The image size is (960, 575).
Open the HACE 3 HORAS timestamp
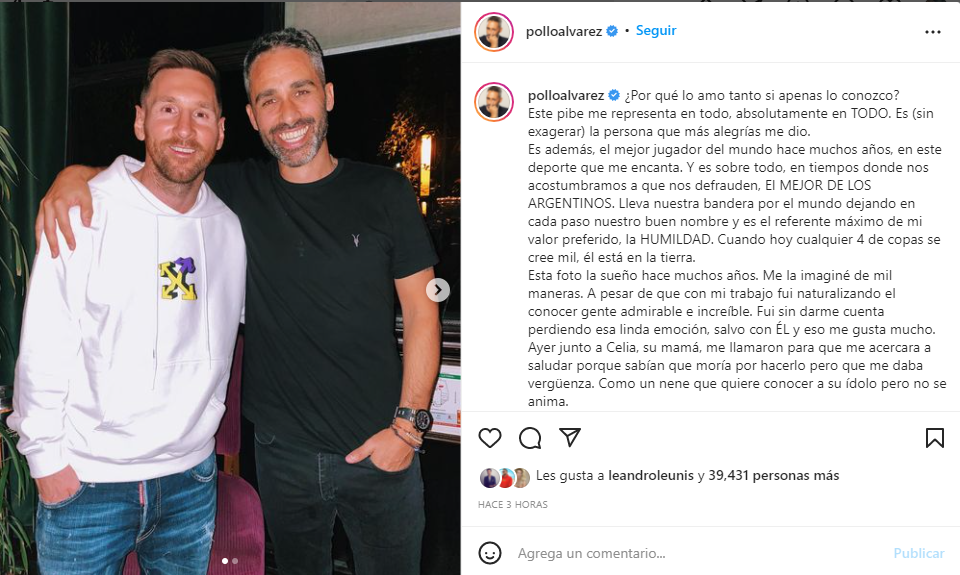click(512, 505)
